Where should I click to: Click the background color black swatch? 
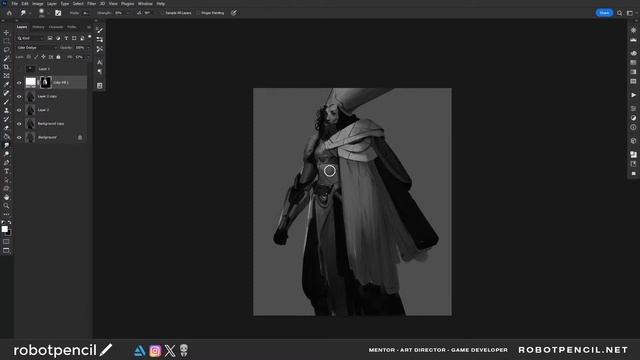pos(9,233)
